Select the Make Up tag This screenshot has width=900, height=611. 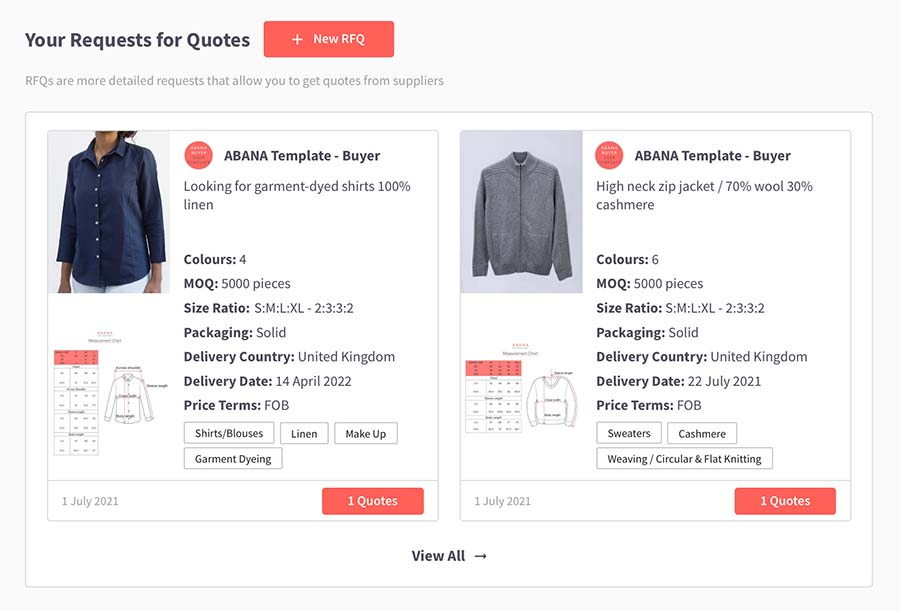tap(366, 434)
